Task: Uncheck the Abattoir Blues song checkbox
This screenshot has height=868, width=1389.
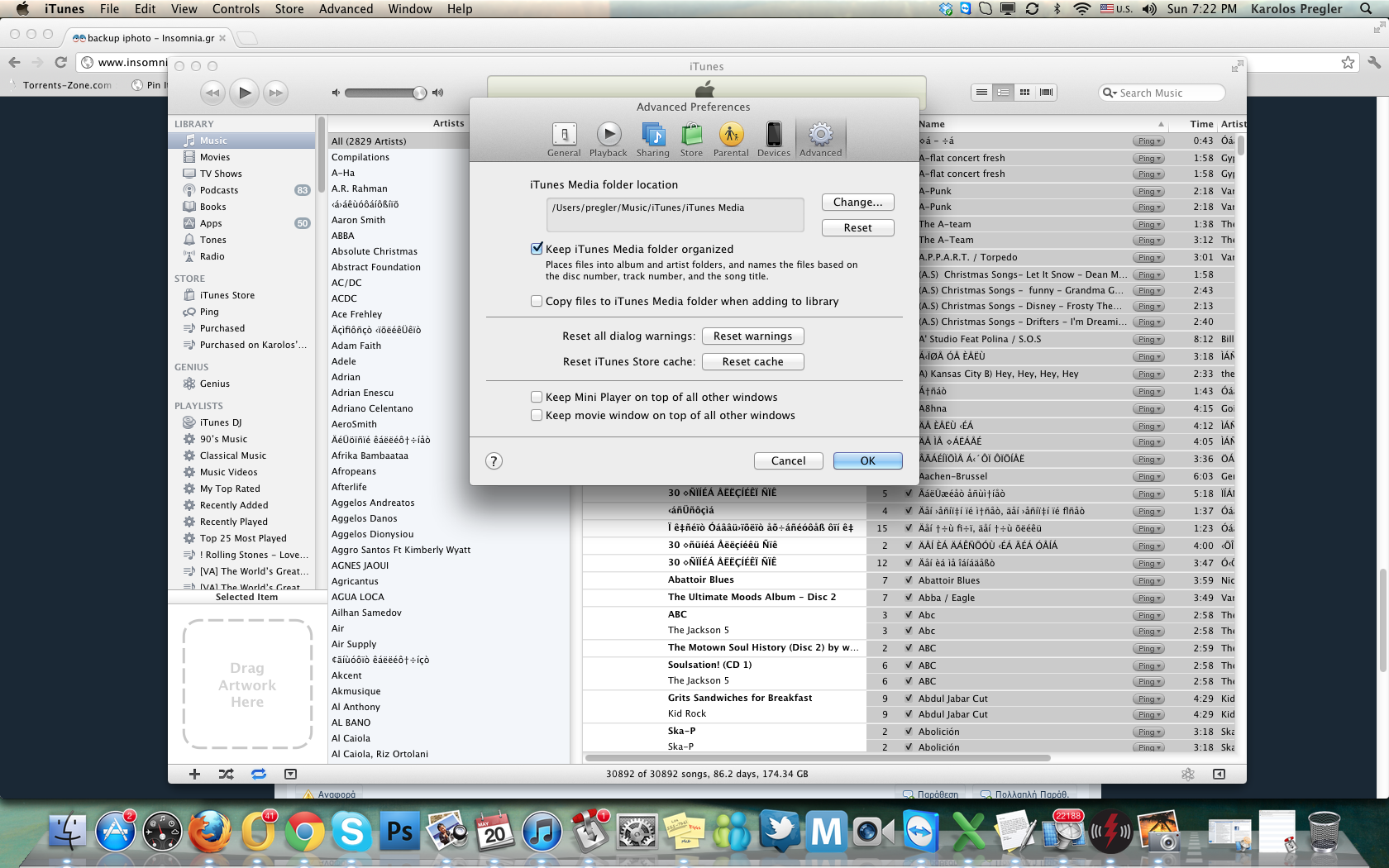Action: coord(909,580)
